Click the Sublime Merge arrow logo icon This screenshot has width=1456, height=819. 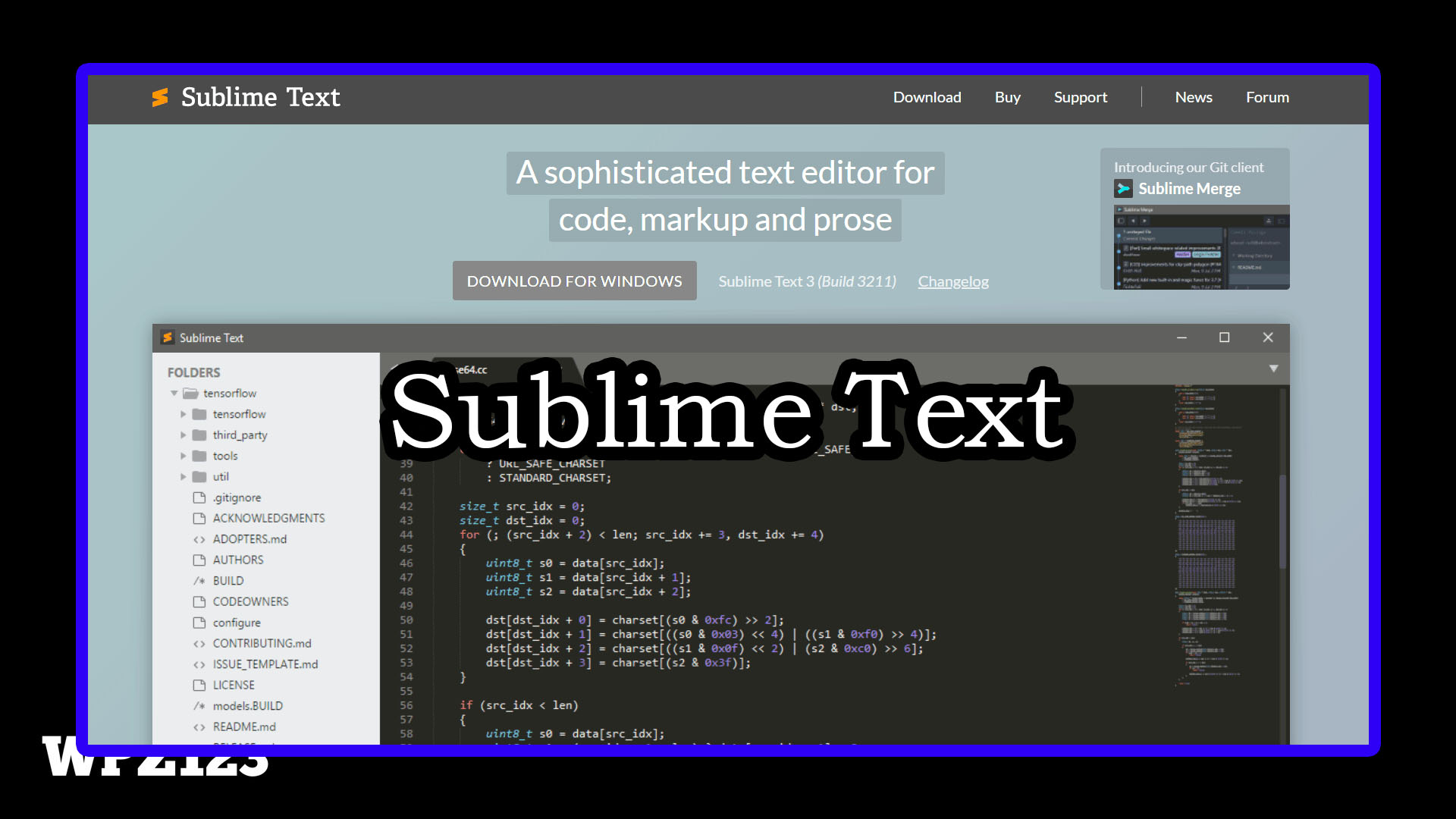1123,189
